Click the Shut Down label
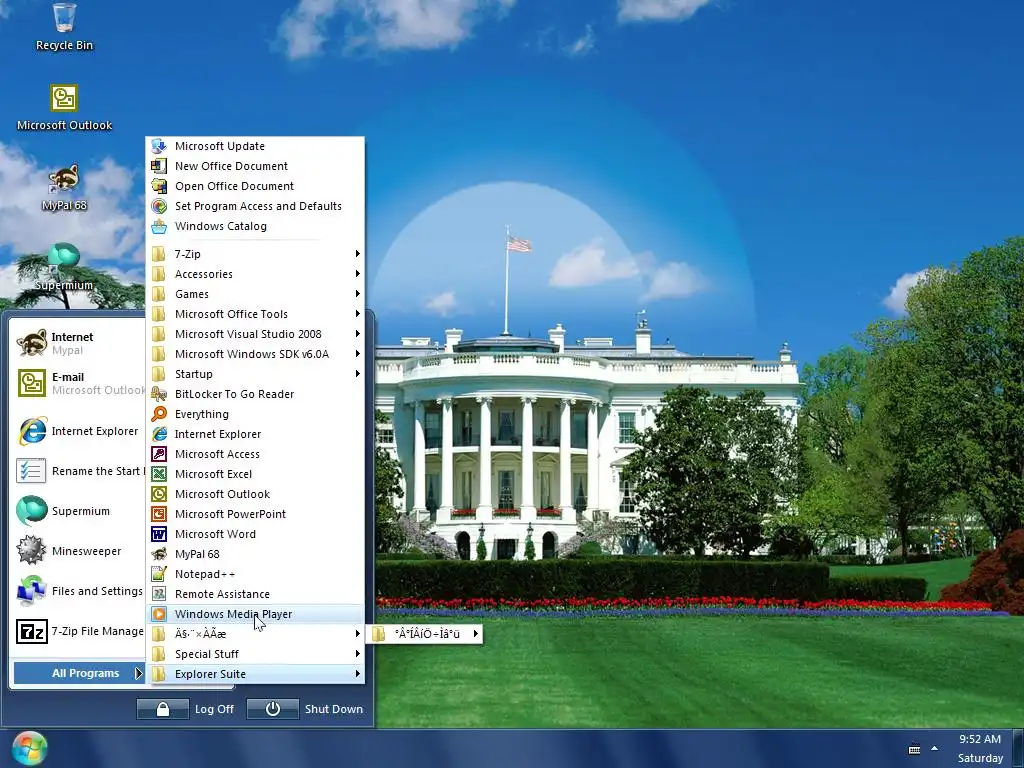Image resolution: width=1024 pixels, height=768 pixels. (x=334, y=709)
